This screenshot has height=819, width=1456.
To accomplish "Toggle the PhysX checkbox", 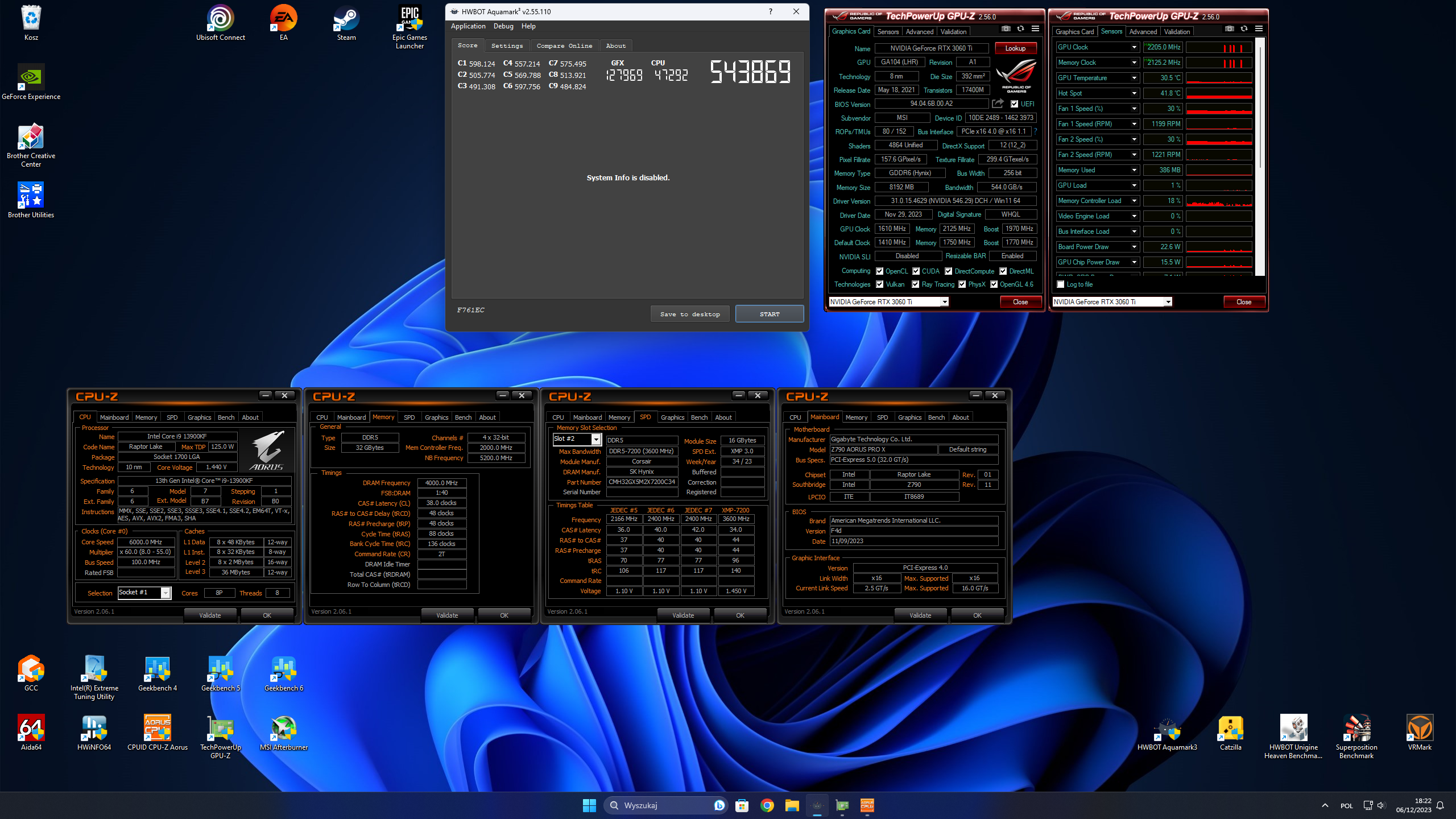I will tap(962, 284).
